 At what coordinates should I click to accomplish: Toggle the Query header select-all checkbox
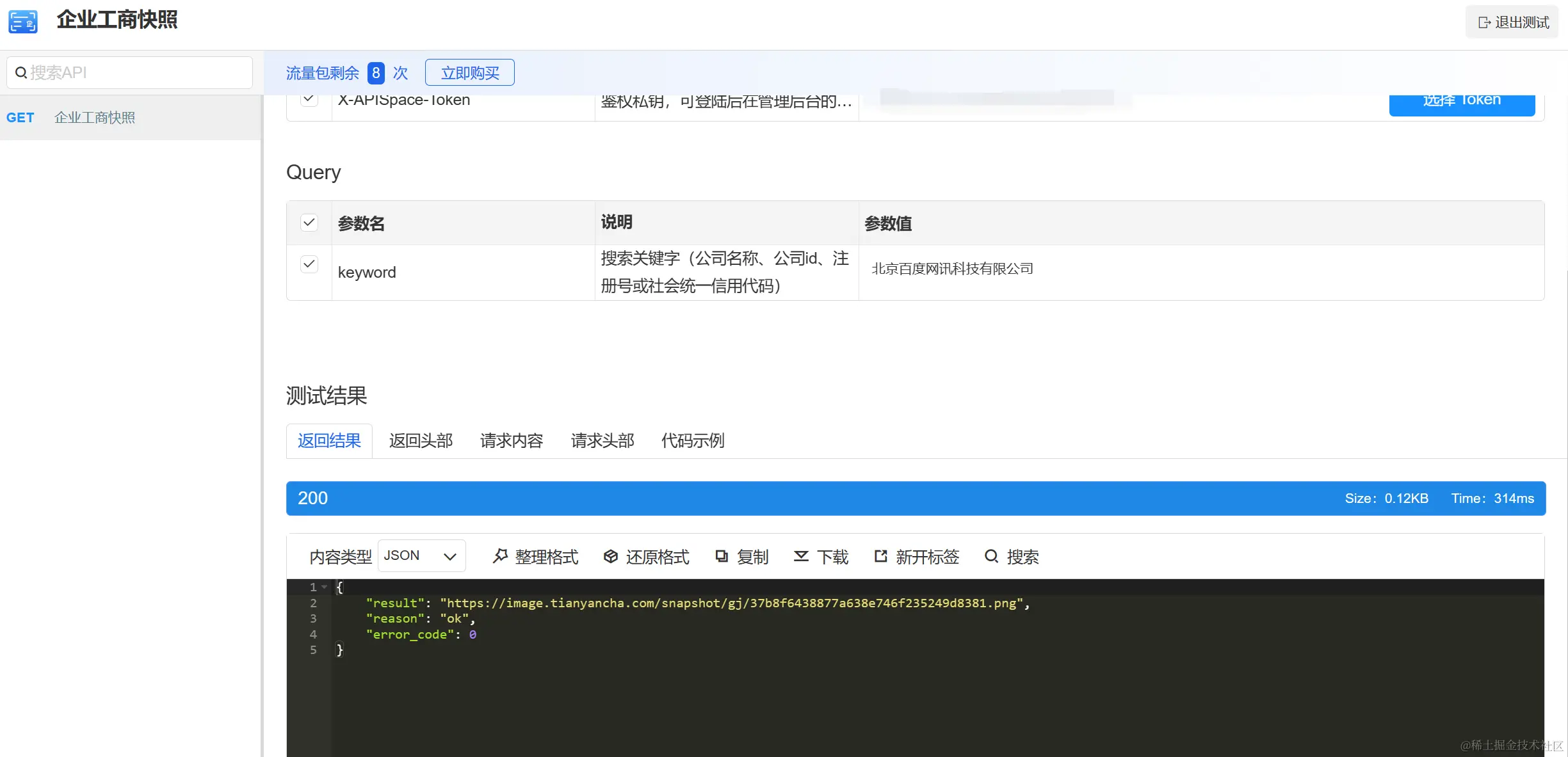pos(309,223)
